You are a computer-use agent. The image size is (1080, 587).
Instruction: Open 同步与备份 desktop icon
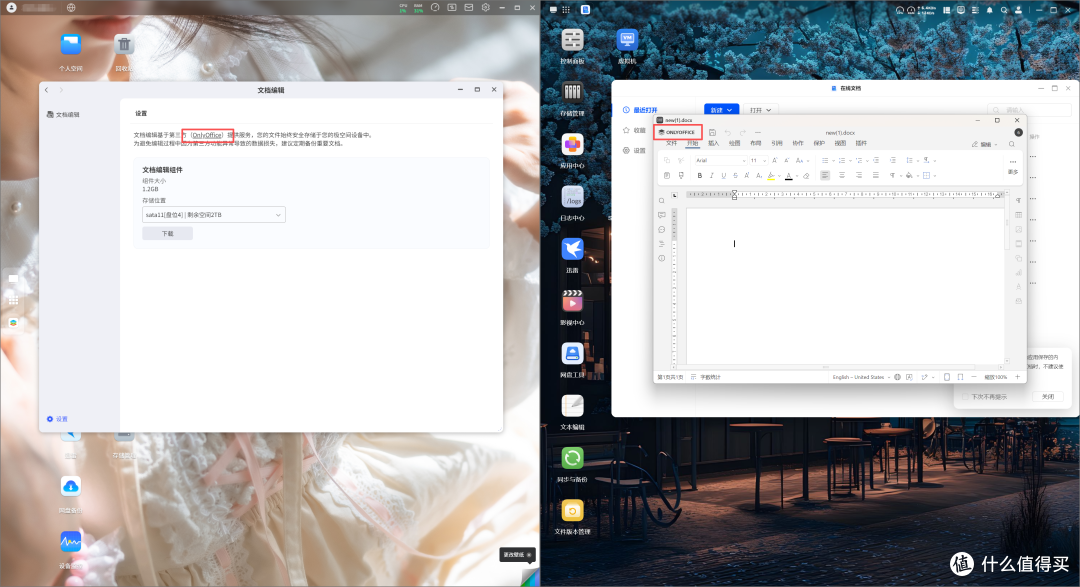pos(572,458)
